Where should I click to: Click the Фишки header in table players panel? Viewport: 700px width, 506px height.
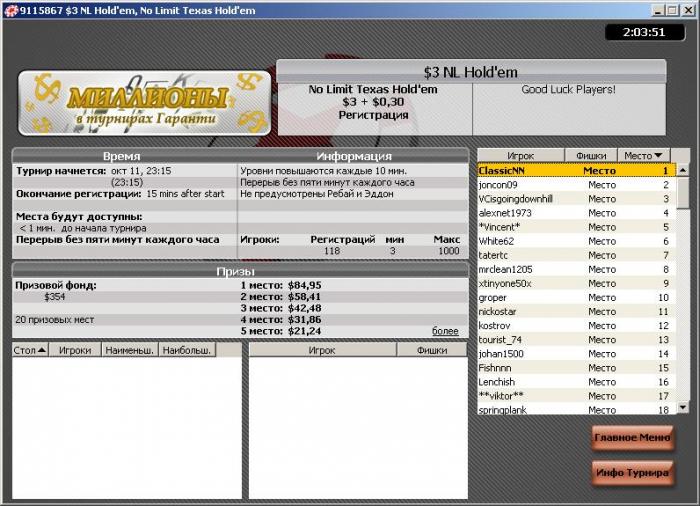[432, 350]
